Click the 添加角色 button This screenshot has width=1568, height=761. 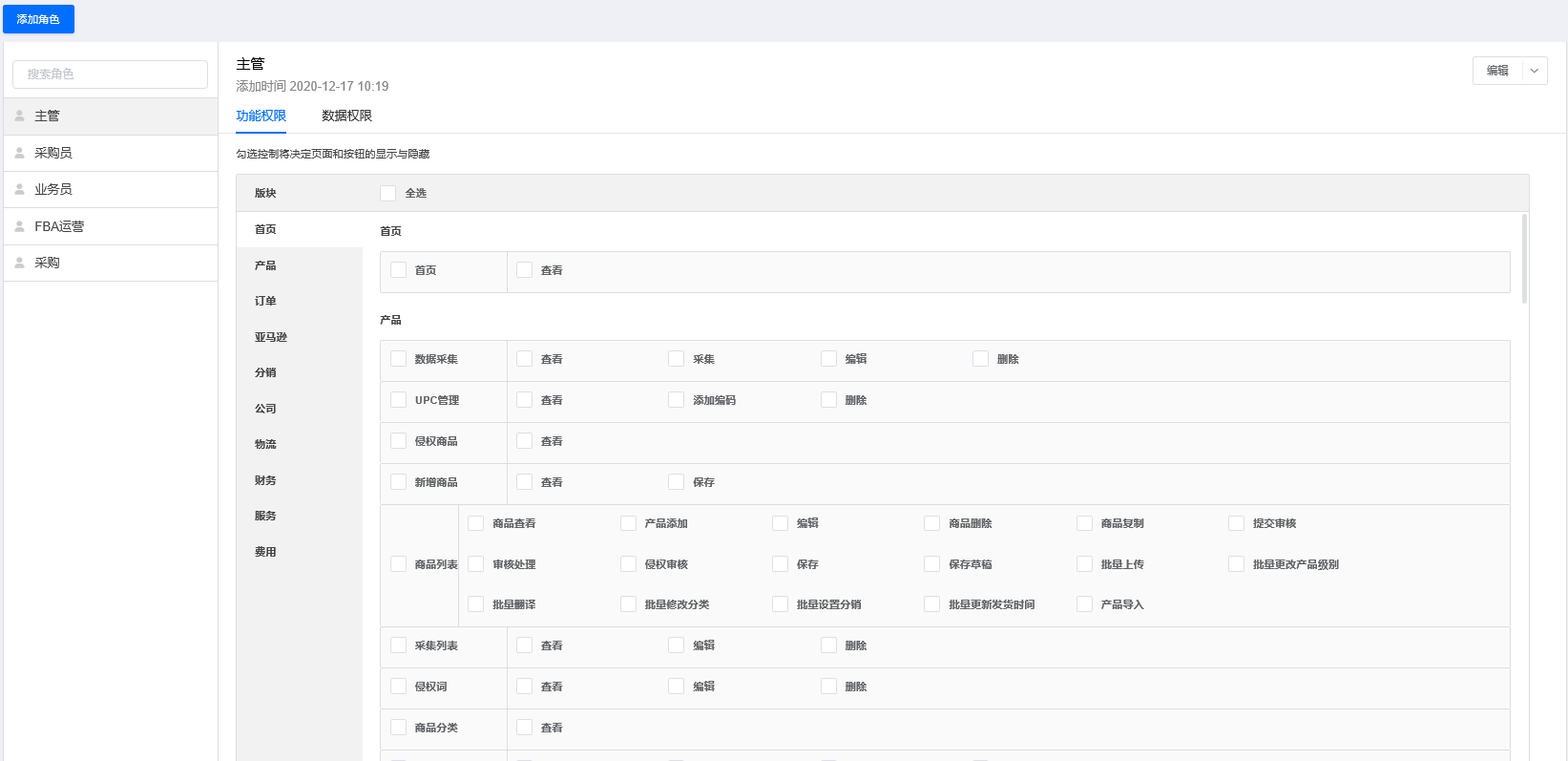point(38,19)
